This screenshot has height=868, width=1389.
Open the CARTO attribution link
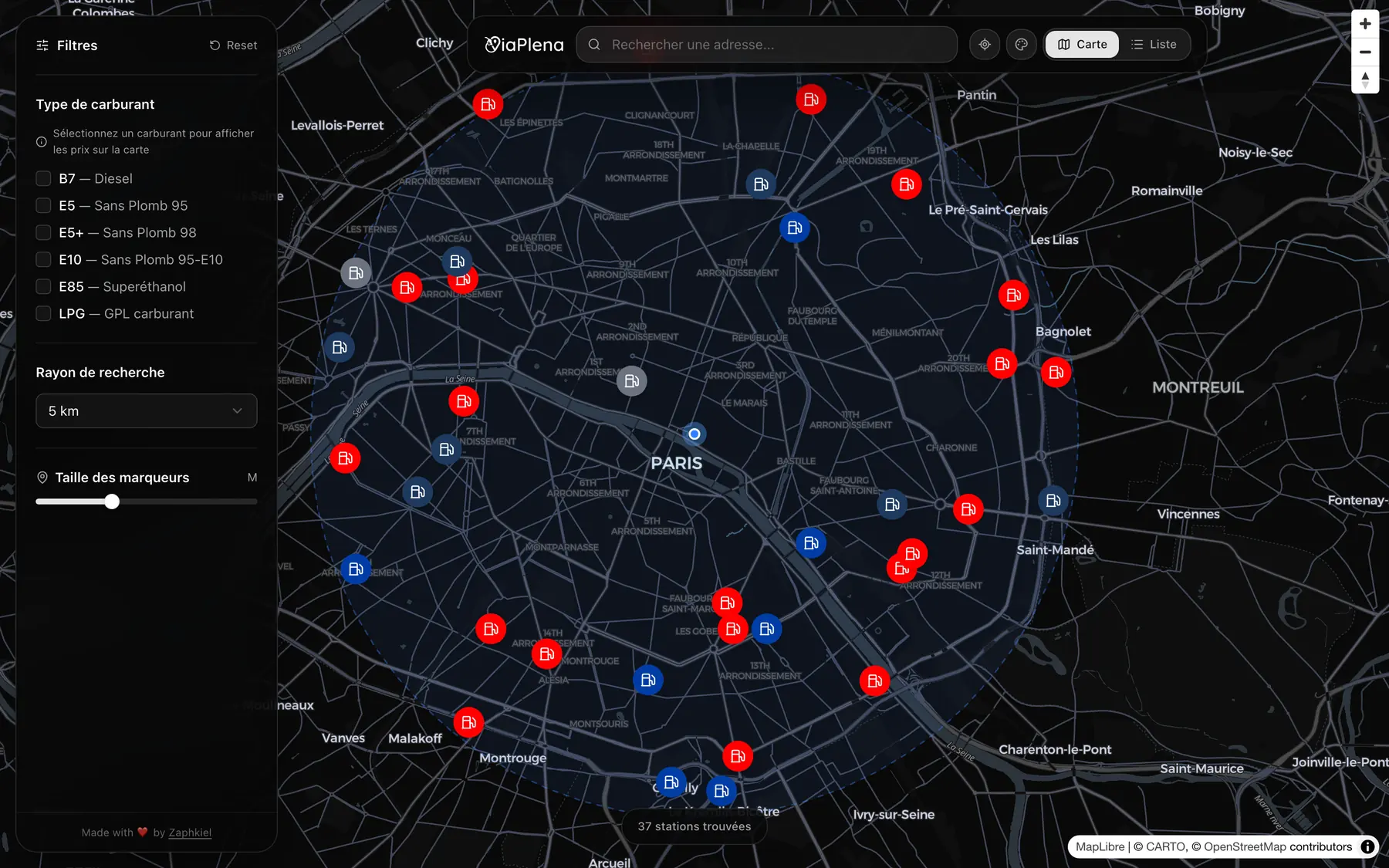click(x=1165, y=846)
